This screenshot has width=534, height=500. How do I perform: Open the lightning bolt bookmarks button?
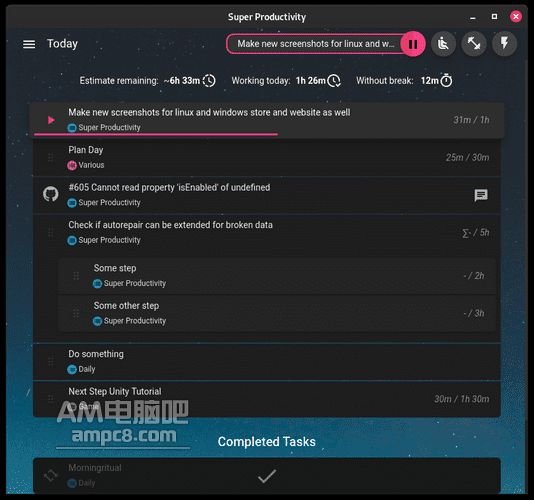(x=504, y=44)
